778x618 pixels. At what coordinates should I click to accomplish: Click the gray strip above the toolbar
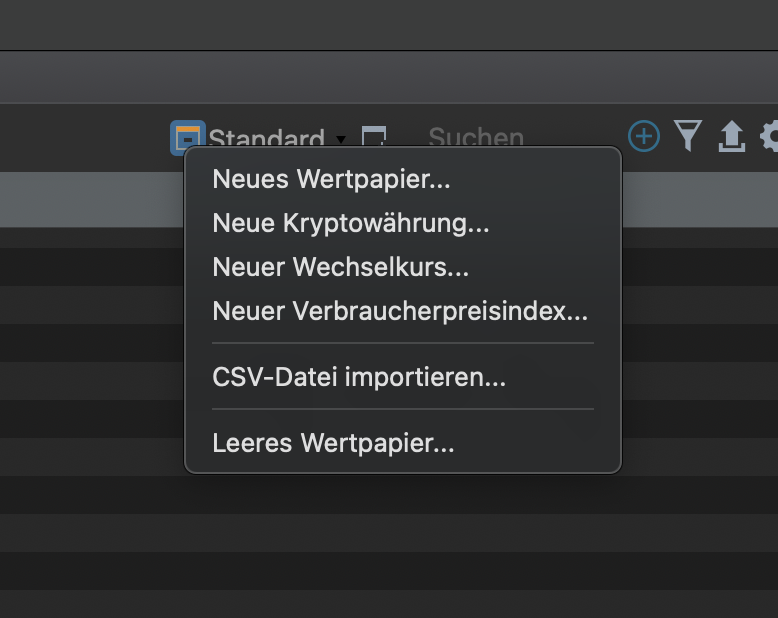[x=389, y=77]
